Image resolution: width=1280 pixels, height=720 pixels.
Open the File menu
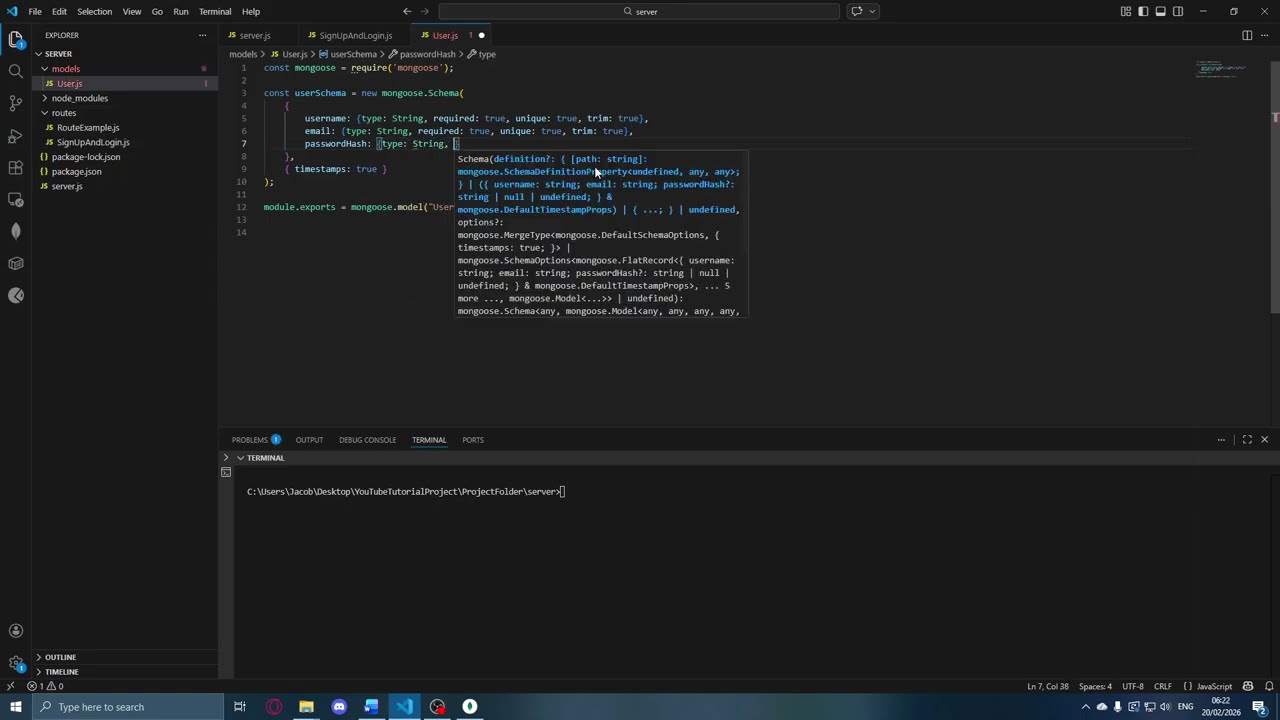[x=35, y=11]
